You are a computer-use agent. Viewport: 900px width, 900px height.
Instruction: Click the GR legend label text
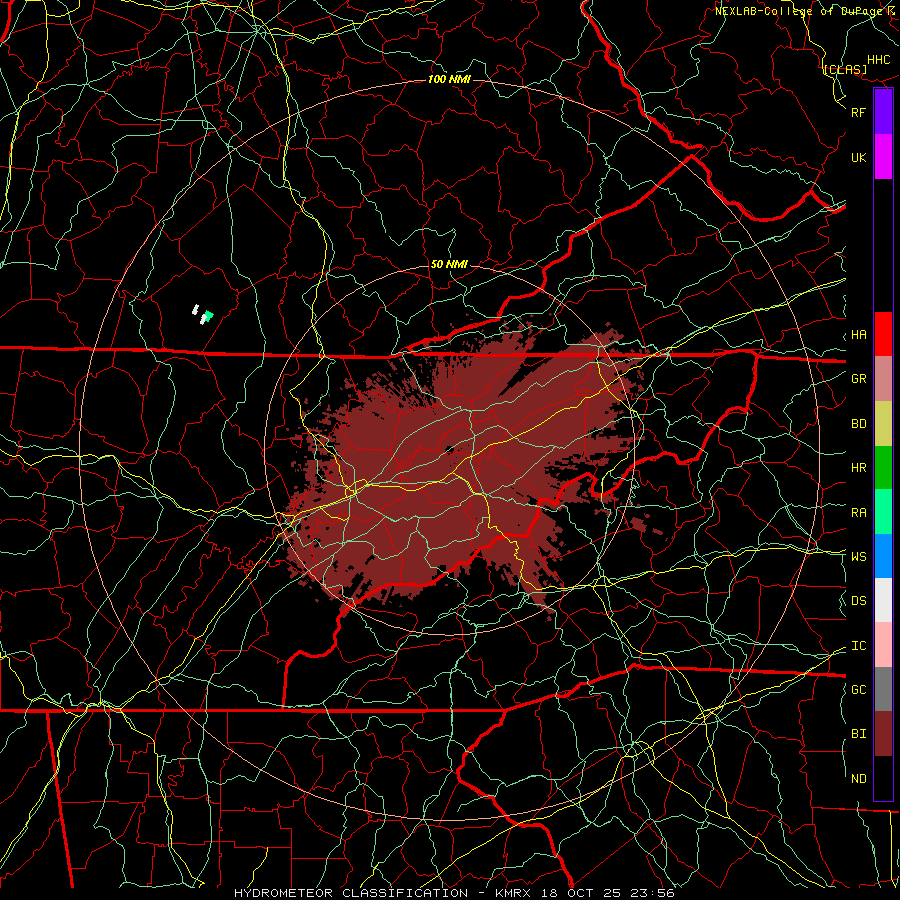[x=859, y=379]
